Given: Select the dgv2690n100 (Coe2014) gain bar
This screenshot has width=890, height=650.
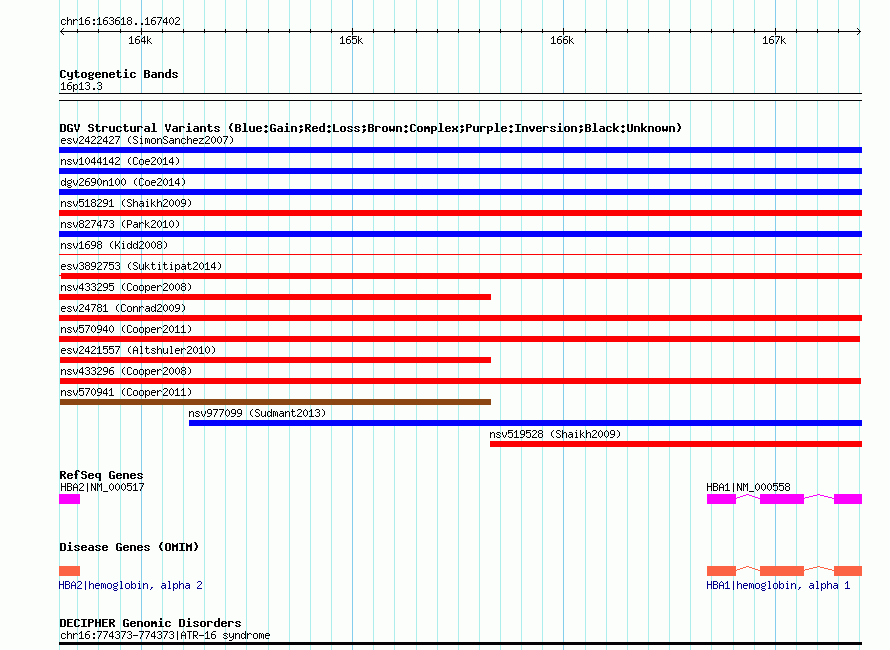Looking at the screenshot, I should point(460,192).
